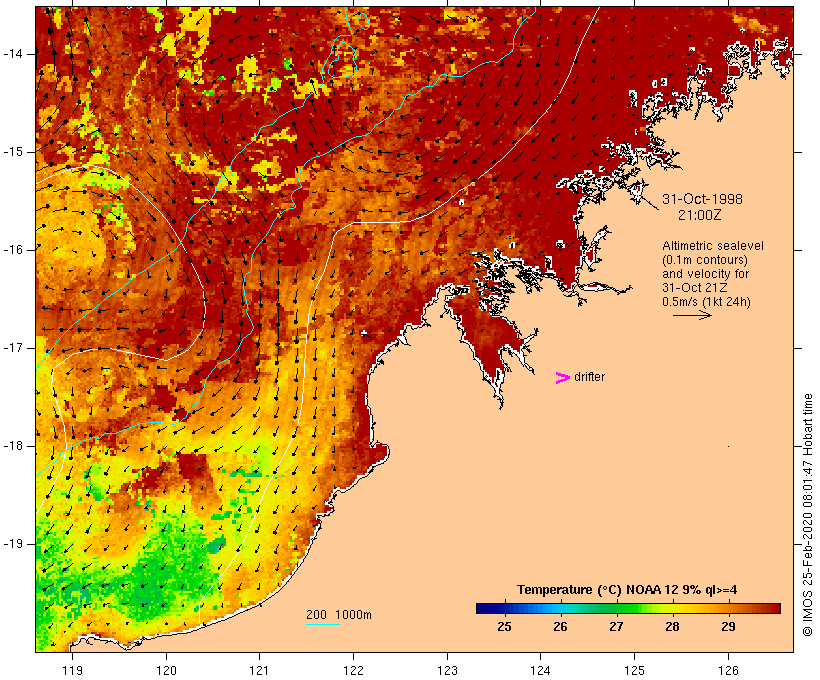
Task: Click the latitude axis label '-17'
Action: 13,348
